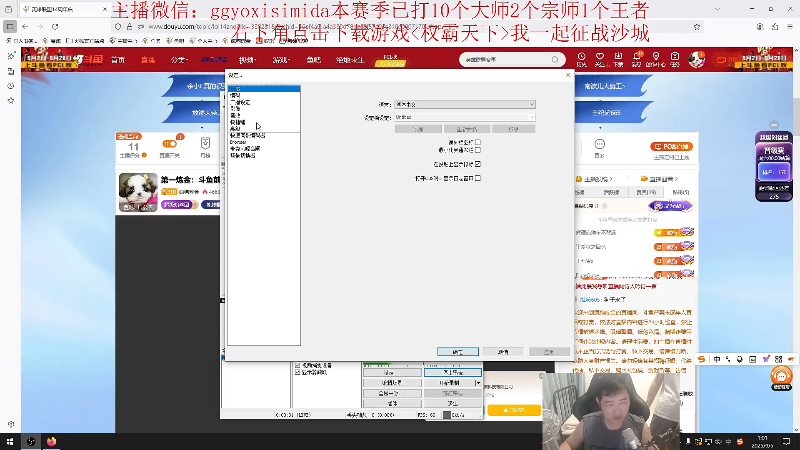
Task: Open watch history clock icon in header
Action: (582, 59)
